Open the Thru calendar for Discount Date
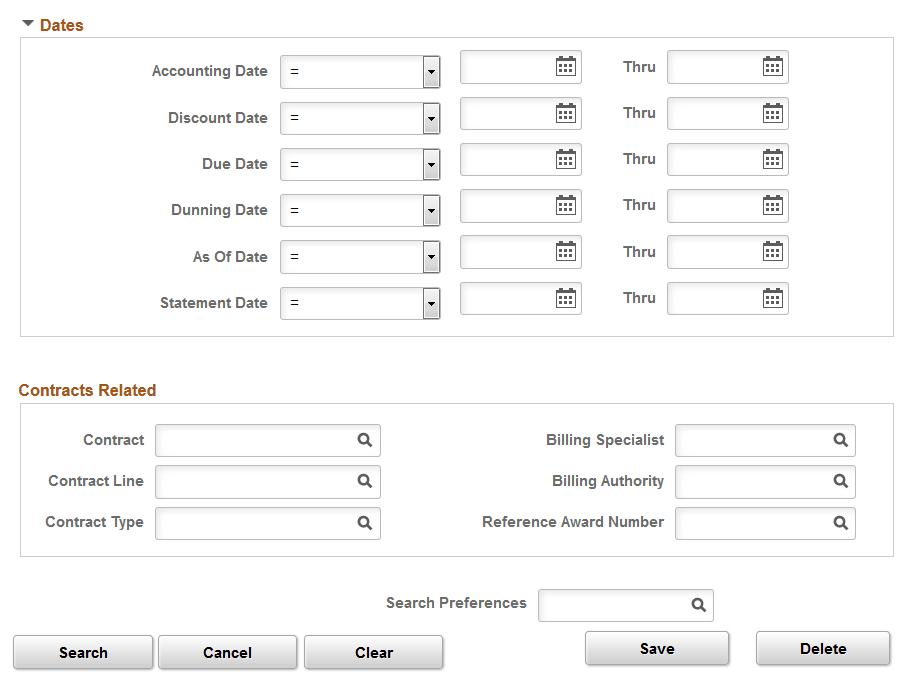This screenshot has width=918, height=683. tap(772, 113)
